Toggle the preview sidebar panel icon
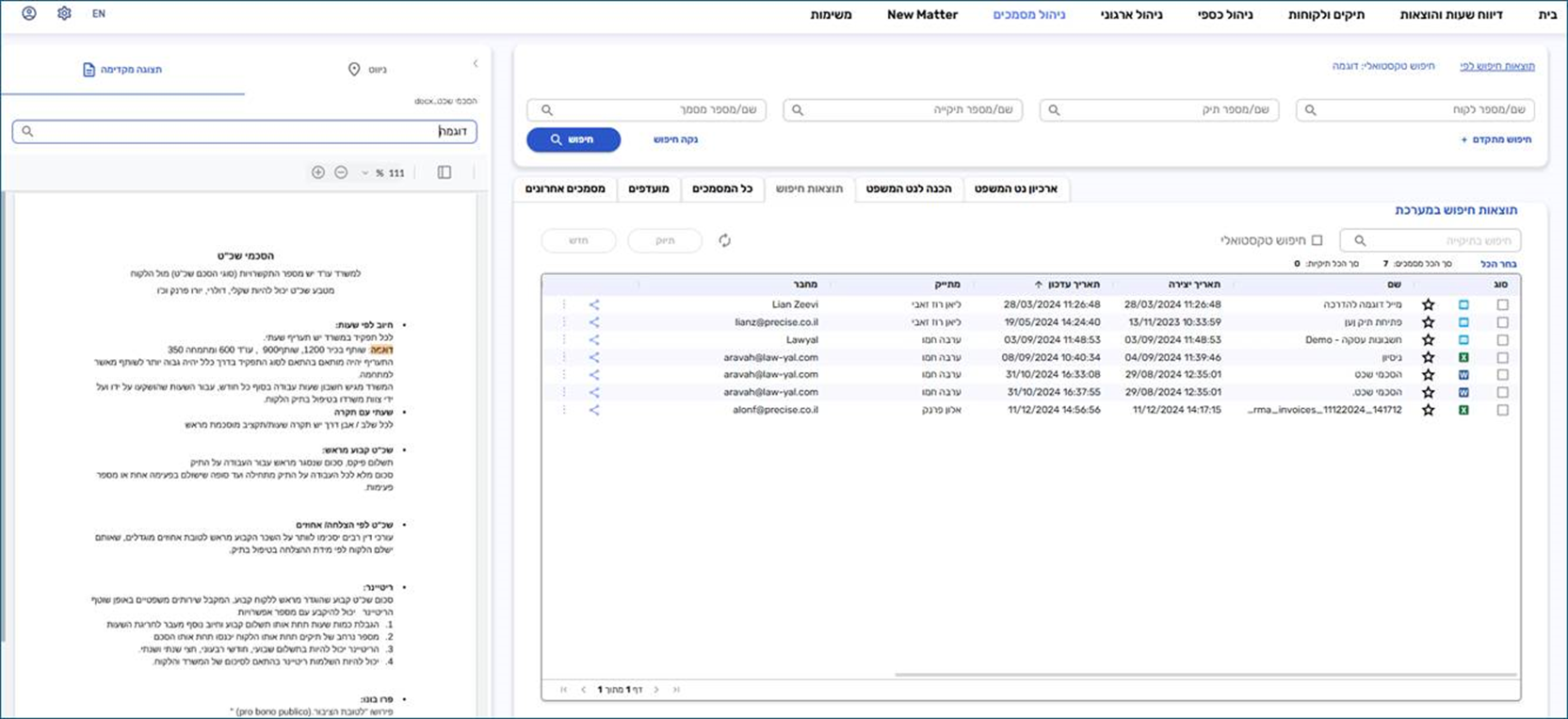 (x=445, y=172)
